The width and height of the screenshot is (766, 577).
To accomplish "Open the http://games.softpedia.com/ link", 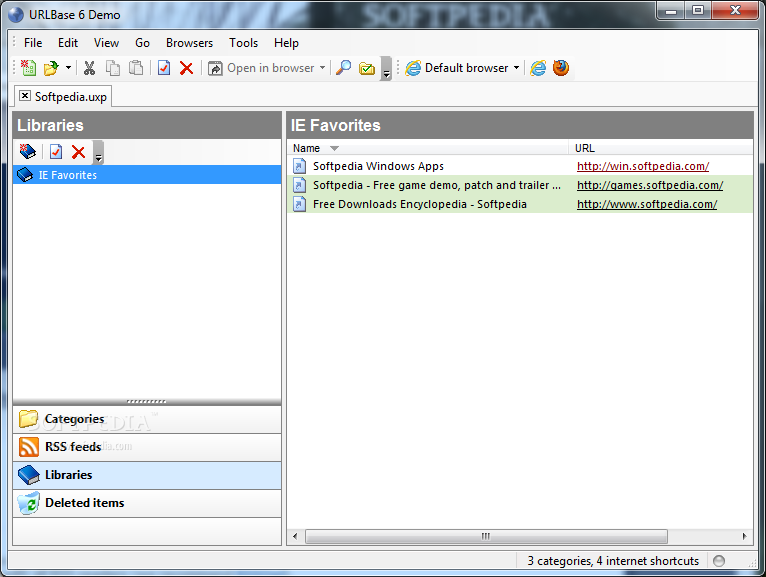I will coord(650,185).
